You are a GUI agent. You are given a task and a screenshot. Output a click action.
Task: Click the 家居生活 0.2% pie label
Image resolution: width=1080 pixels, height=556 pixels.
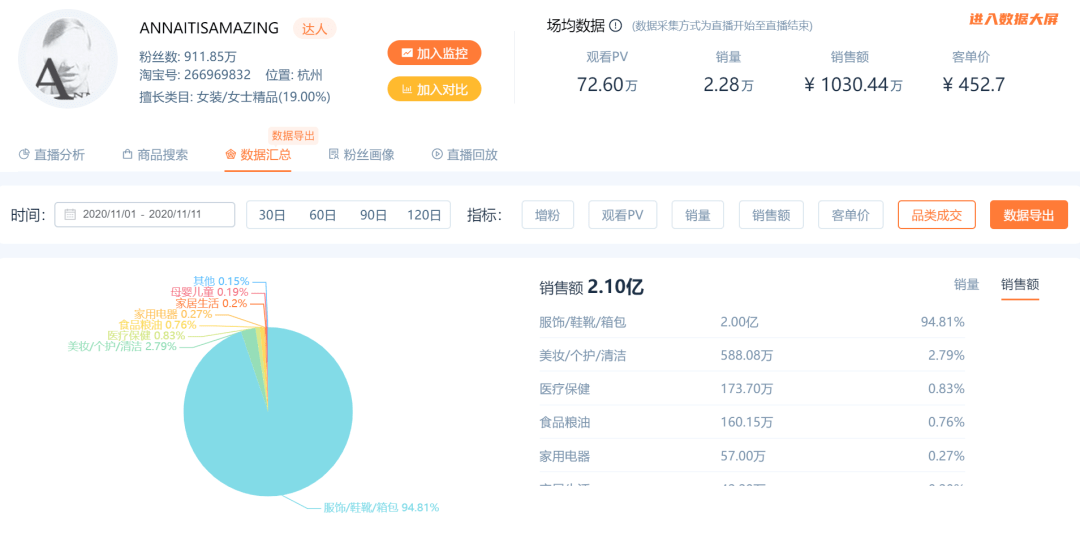click(x=211, y=303)
